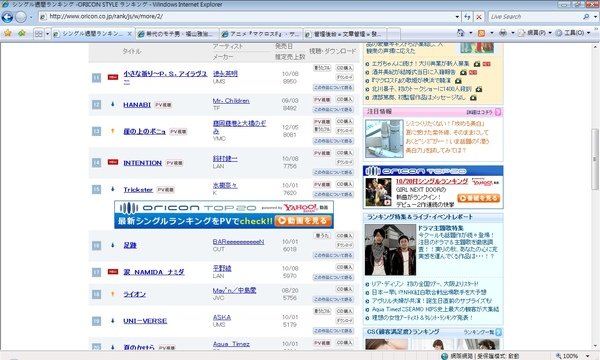Open the Print button dropdown arrow

(x=513, y=33)
